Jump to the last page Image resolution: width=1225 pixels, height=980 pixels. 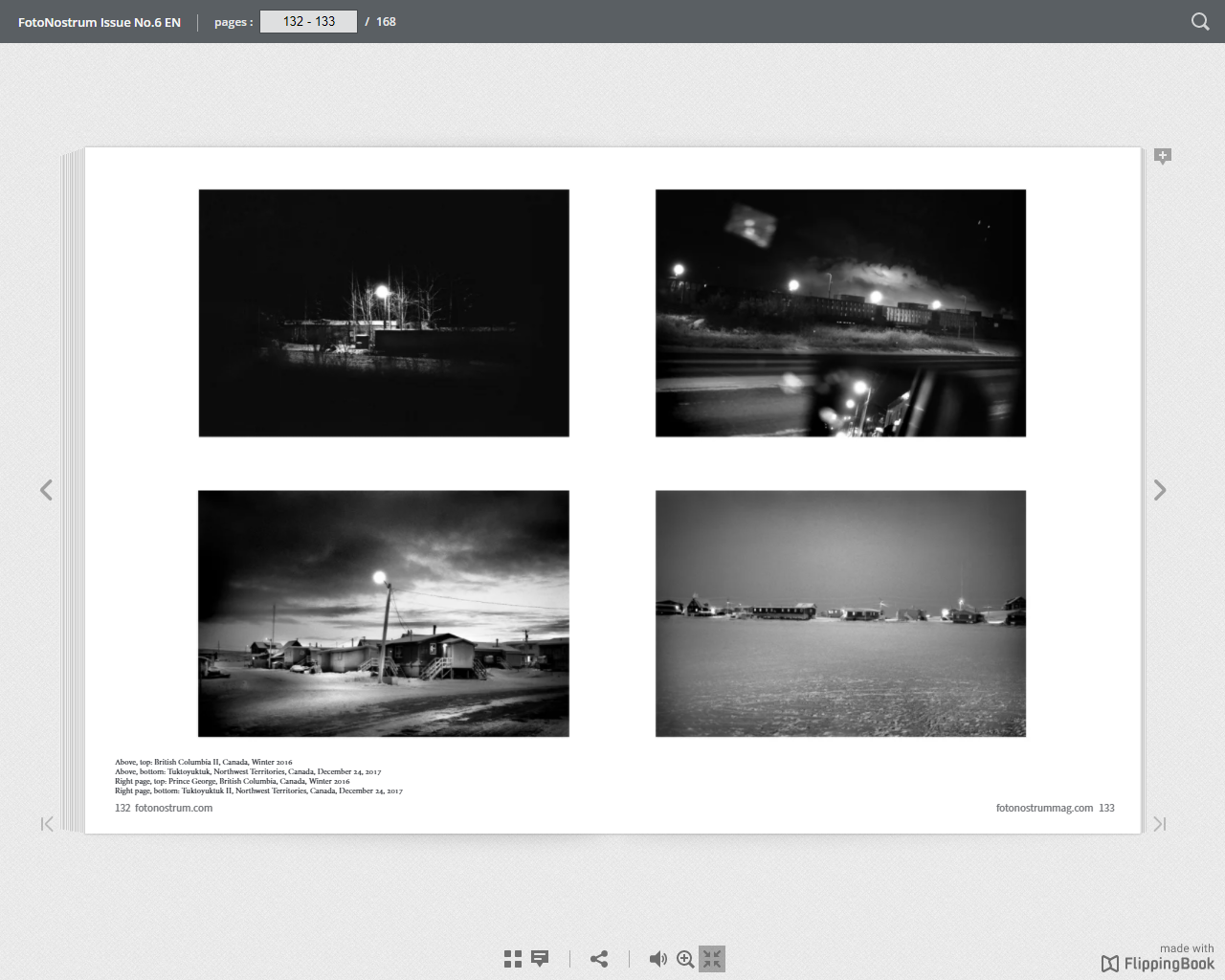click(x=1159, y=824)
